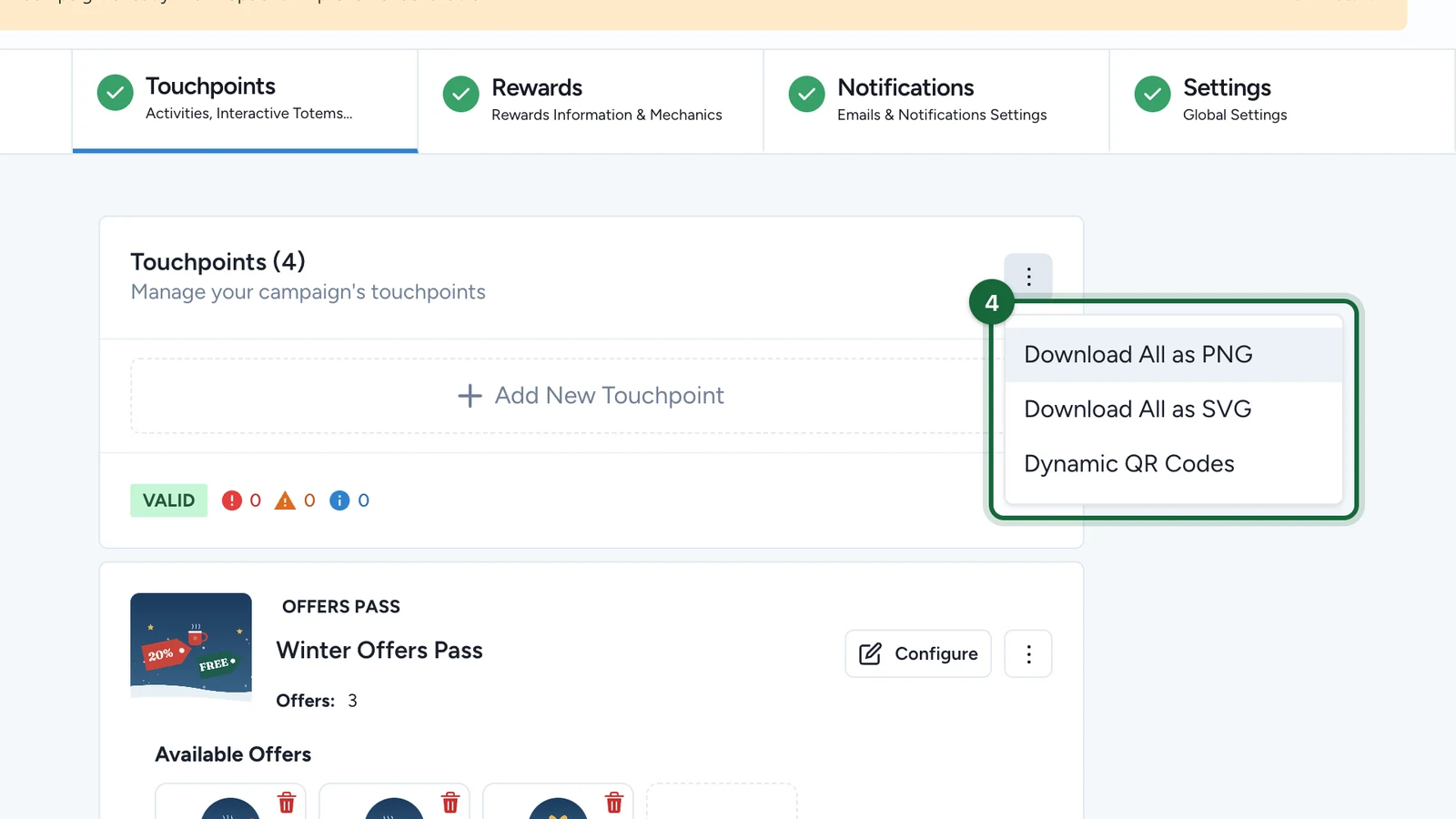The width and height of the screenshot is (1456, 819).
Task: Delete the third available offer via trash icon
Action: point(614,802)
